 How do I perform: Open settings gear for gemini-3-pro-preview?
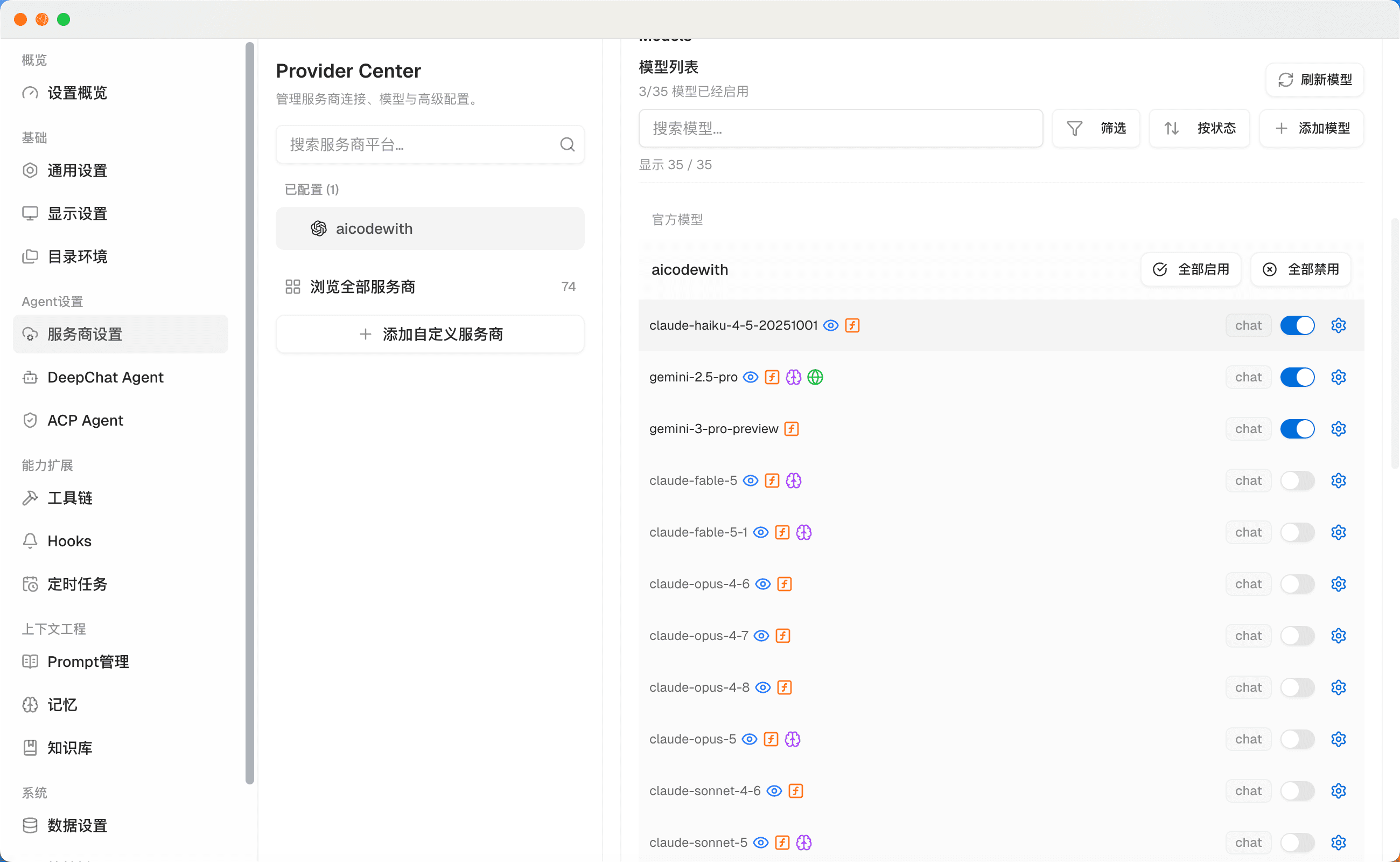(1338, 429)
